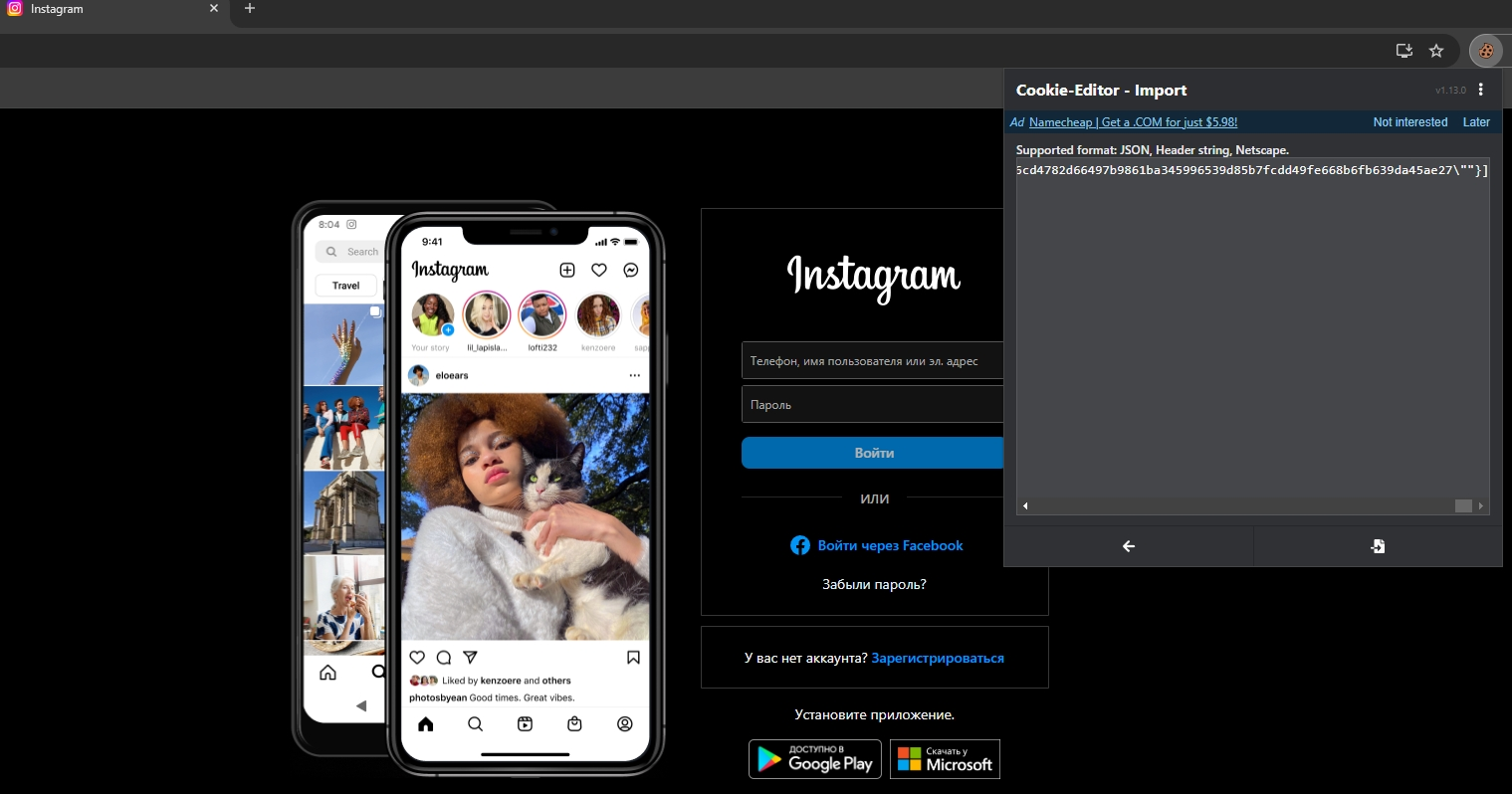
Task: Focus the Пароль password field
Action: (871, 405)
